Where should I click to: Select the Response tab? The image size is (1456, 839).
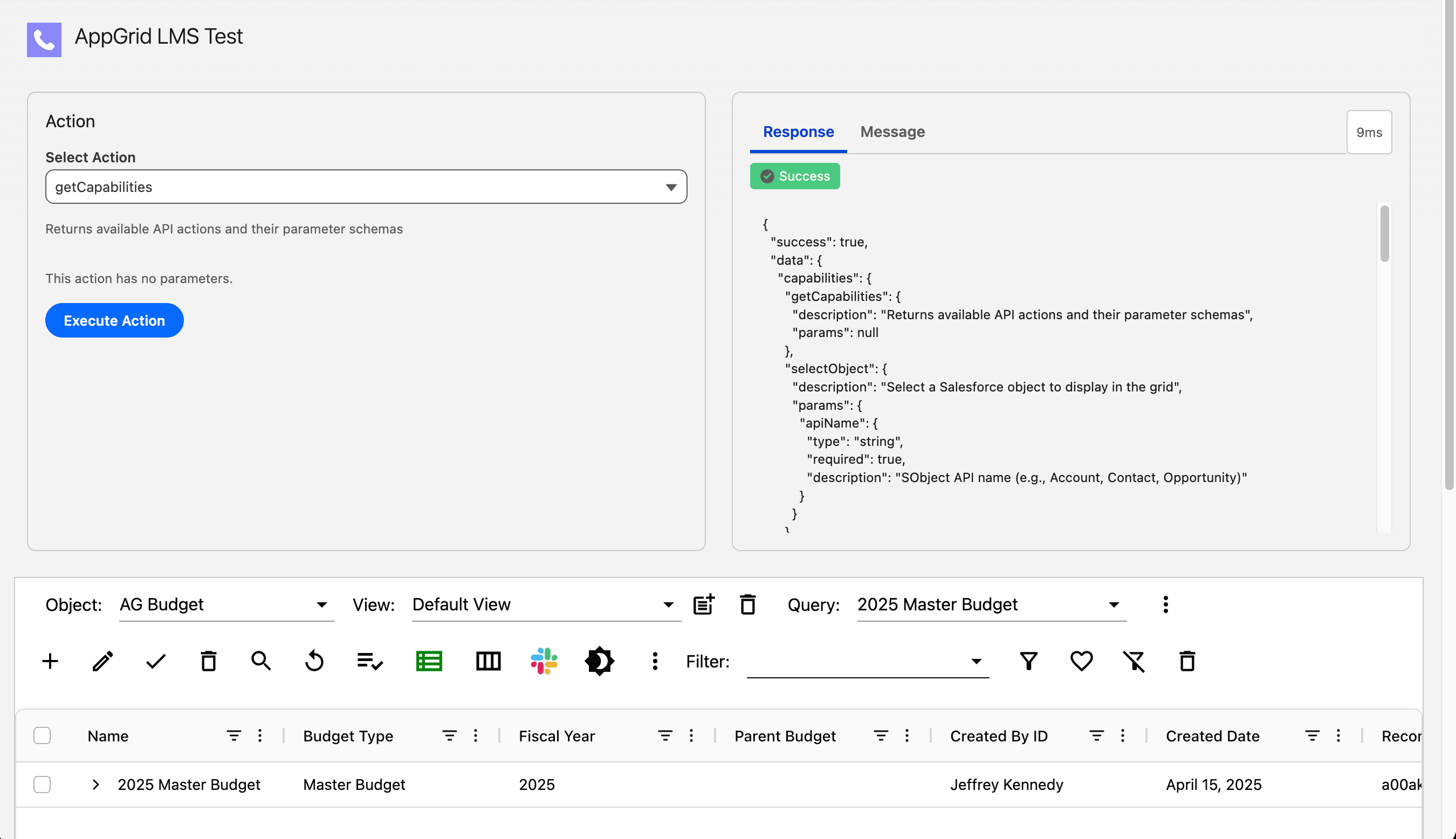(798, 132)
